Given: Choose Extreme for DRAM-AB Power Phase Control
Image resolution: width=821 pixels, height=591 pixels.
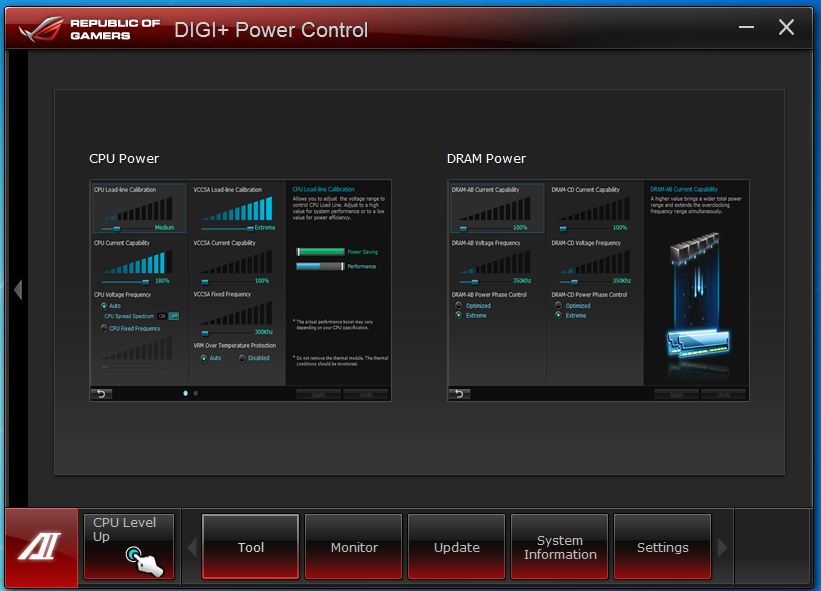Looking at the screenshot, I should pyautogui.click(x=459, y=316).
